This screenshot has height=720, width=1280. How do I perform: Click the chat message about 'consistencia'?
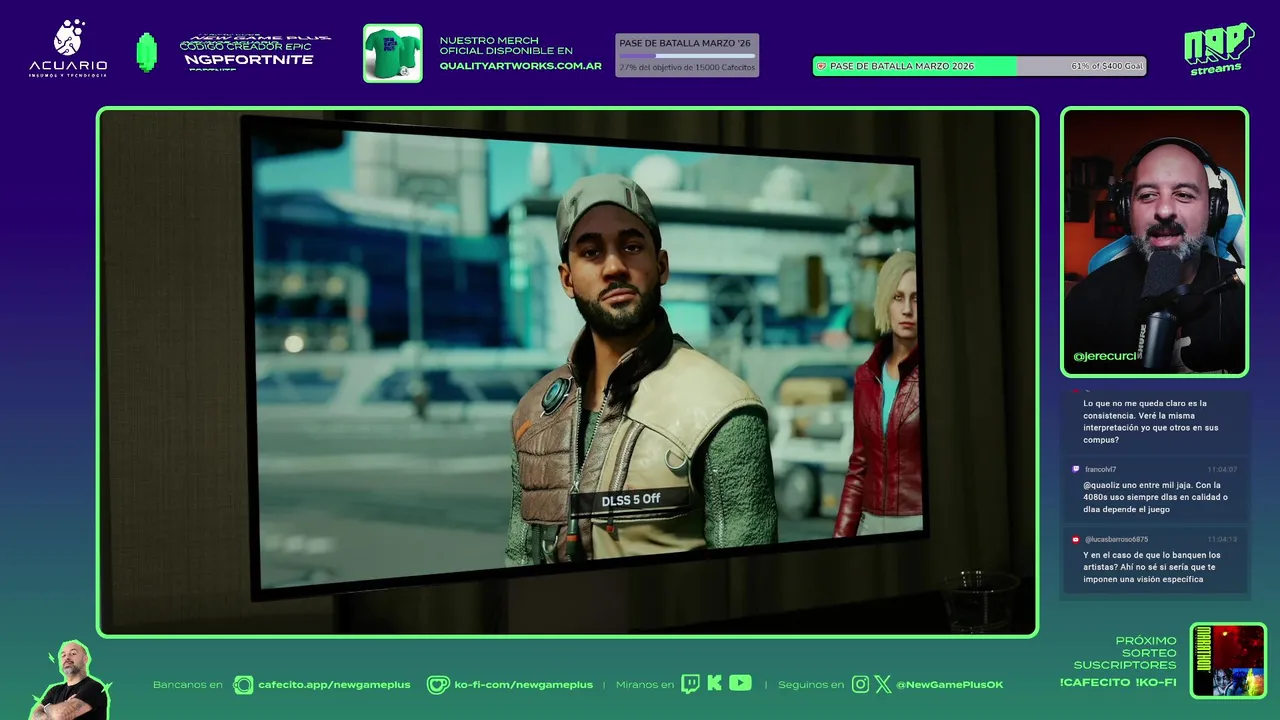click(x=1151, y=422)
